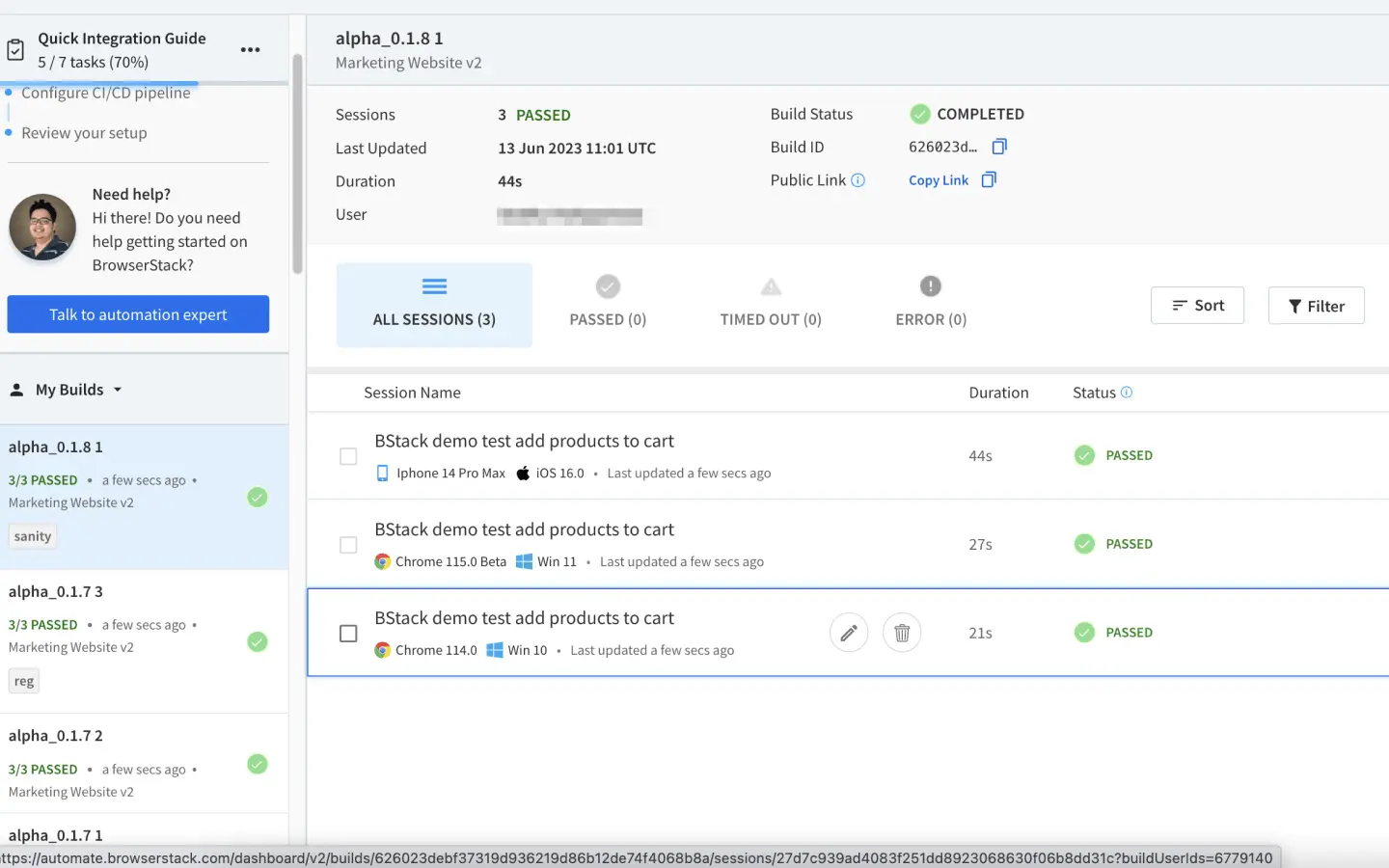Select the Chrome 115.0 Beta session checkbox
1389x868 pixels.
click(348, 545)
